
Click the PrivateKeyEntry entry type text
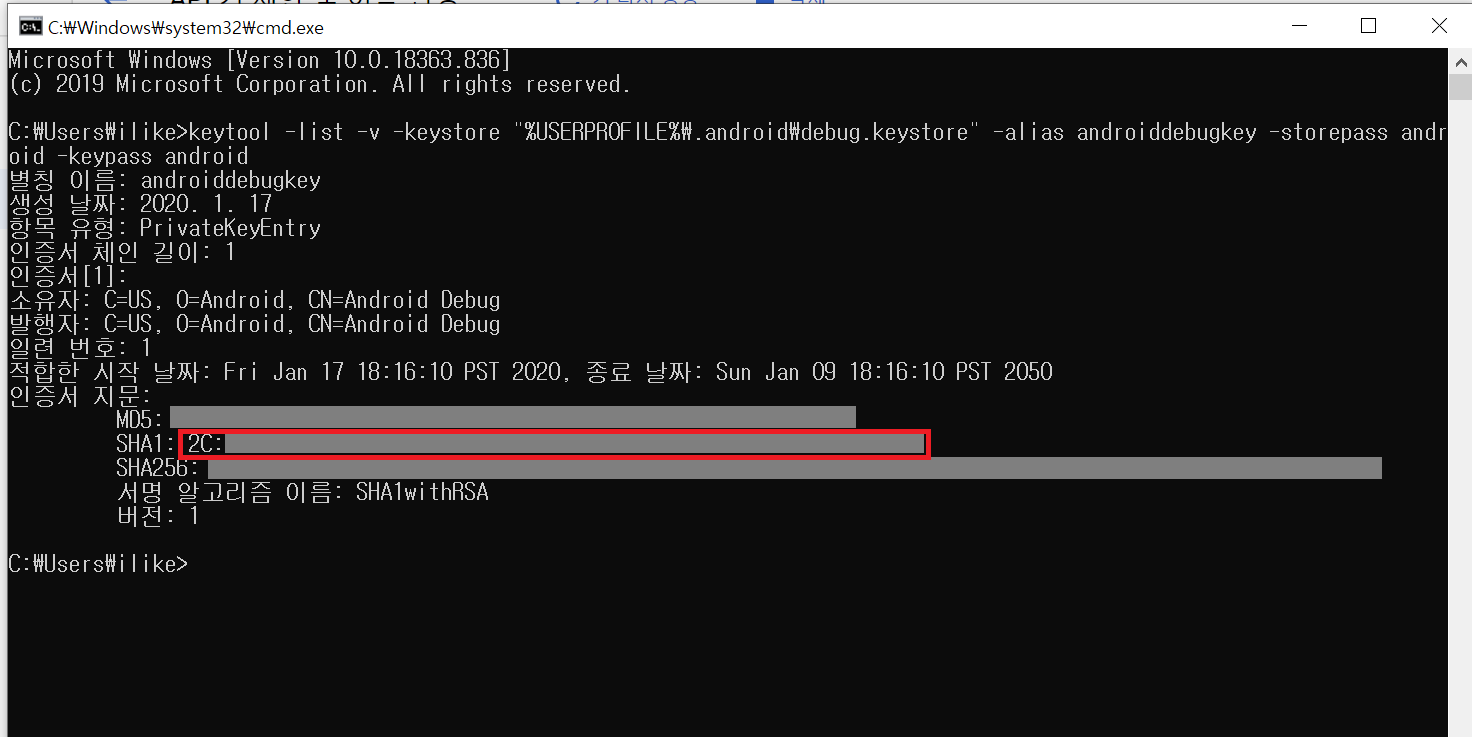tap(230, 228)
